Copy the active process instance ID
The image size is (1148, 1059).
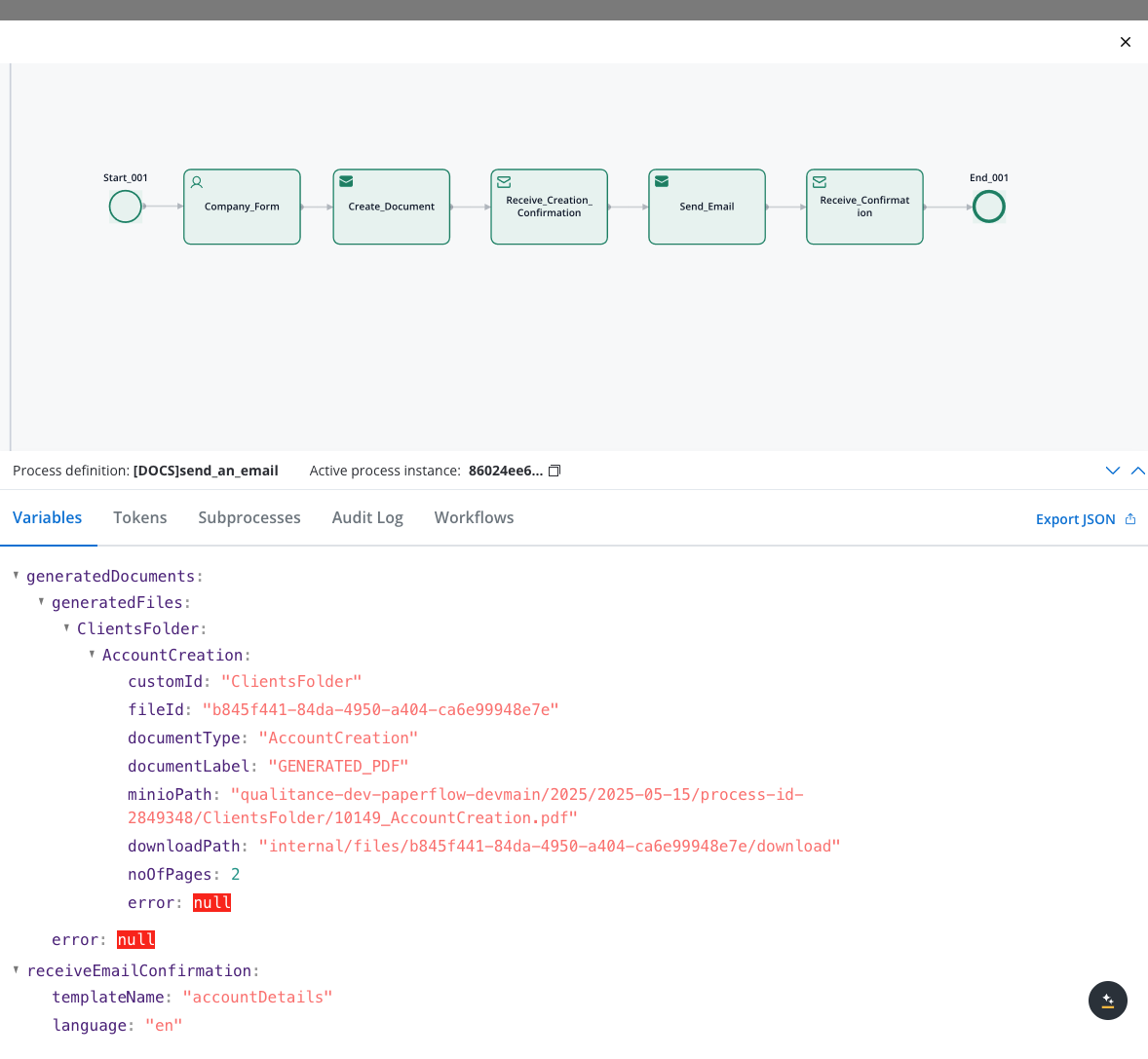[x=555, y=471]
